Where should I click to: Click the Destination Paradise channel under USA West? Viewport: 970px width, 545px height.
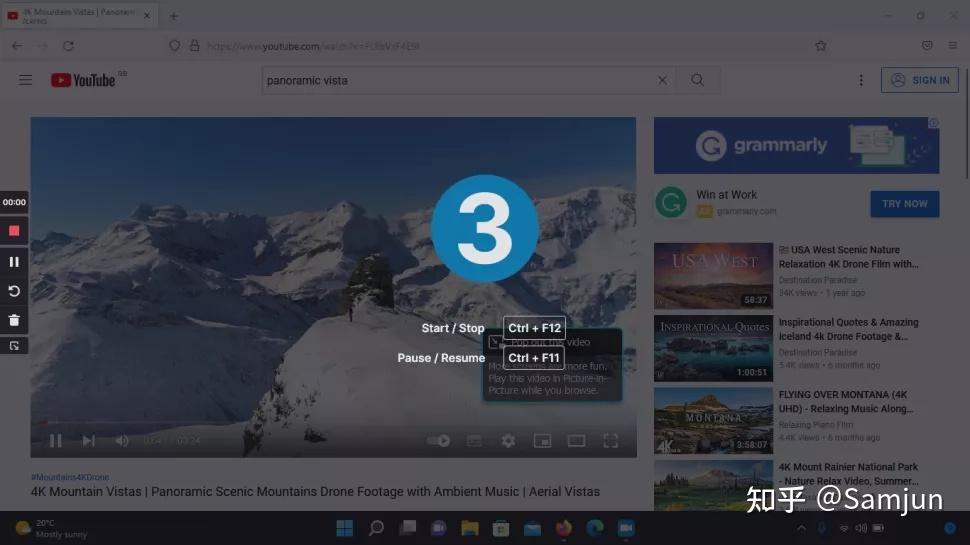pyautogui.click(x=817, y=280)
